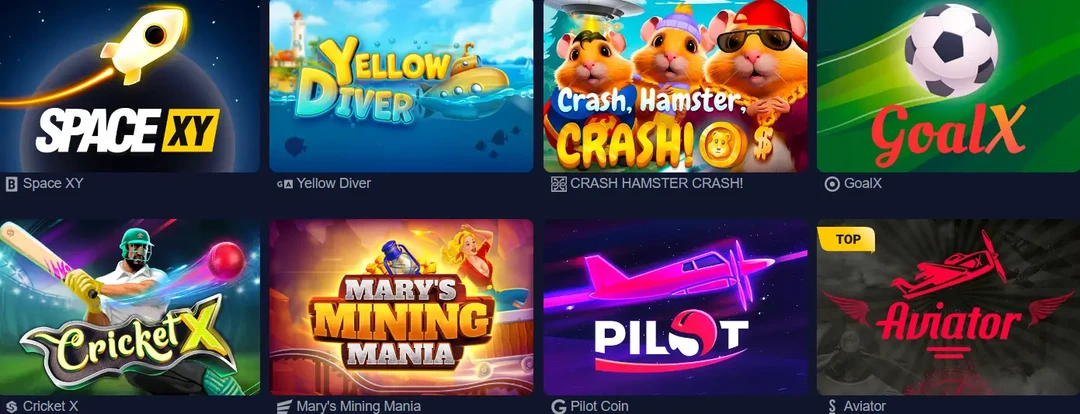
Task: Click provider icon next to CRASH HAMSTER CRASH!
Action: coord(559,184)
